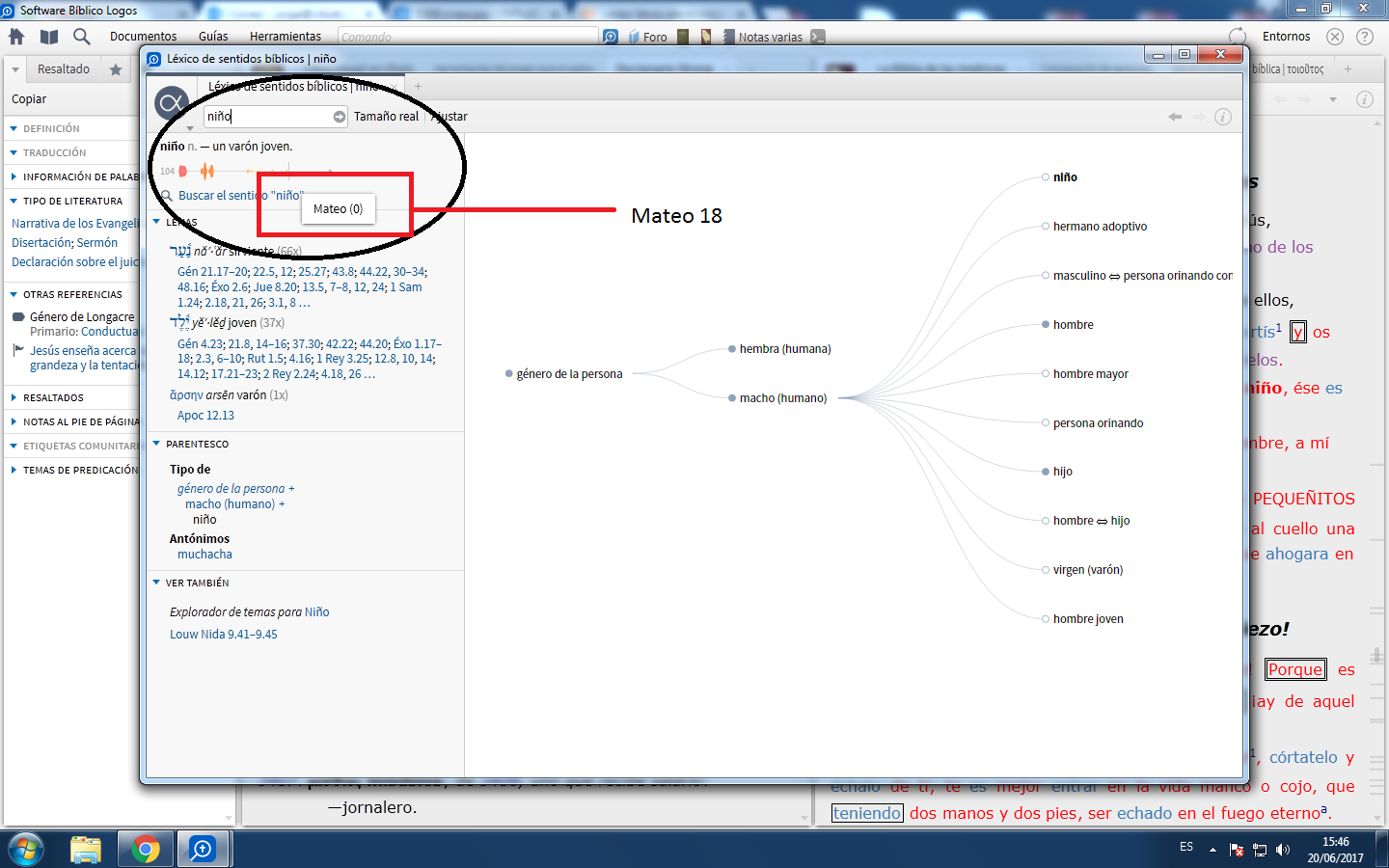The image size is (1389, 868).
Task: Click the blue search shortcut icon beside Comando box
Action: point(611,37)
